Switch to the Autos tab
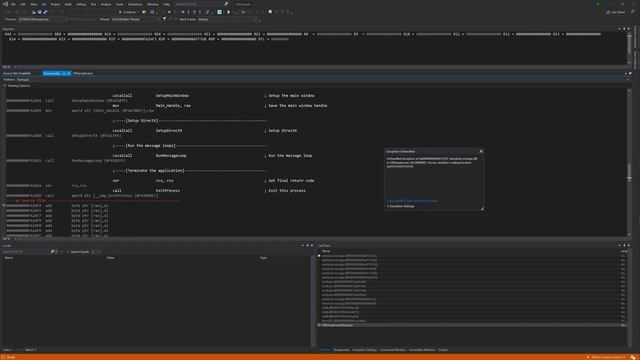This screenshot has width=640, height=360. pyautogui.click(x=7, y=350)
